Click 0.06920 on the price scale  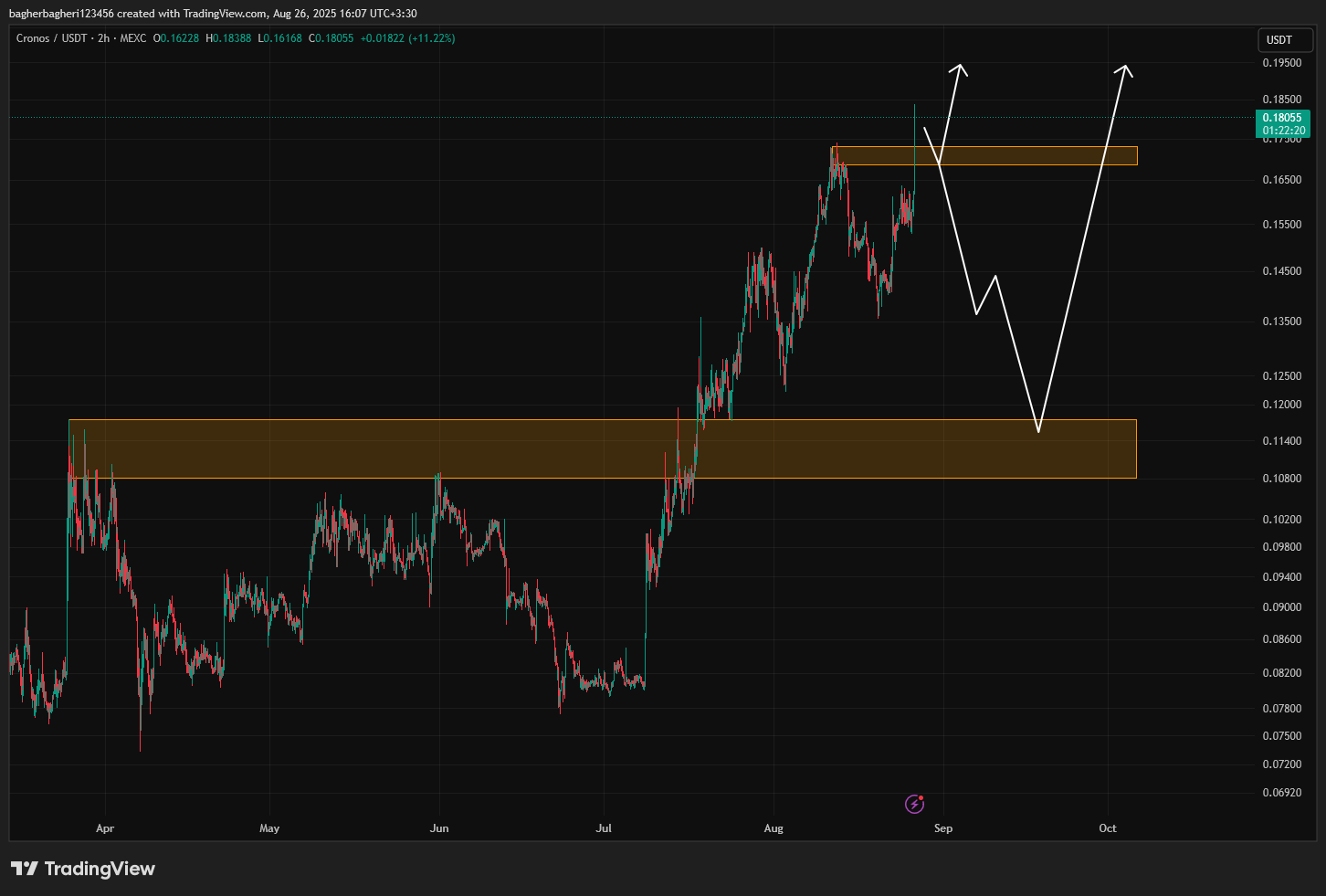[1282, 793]
